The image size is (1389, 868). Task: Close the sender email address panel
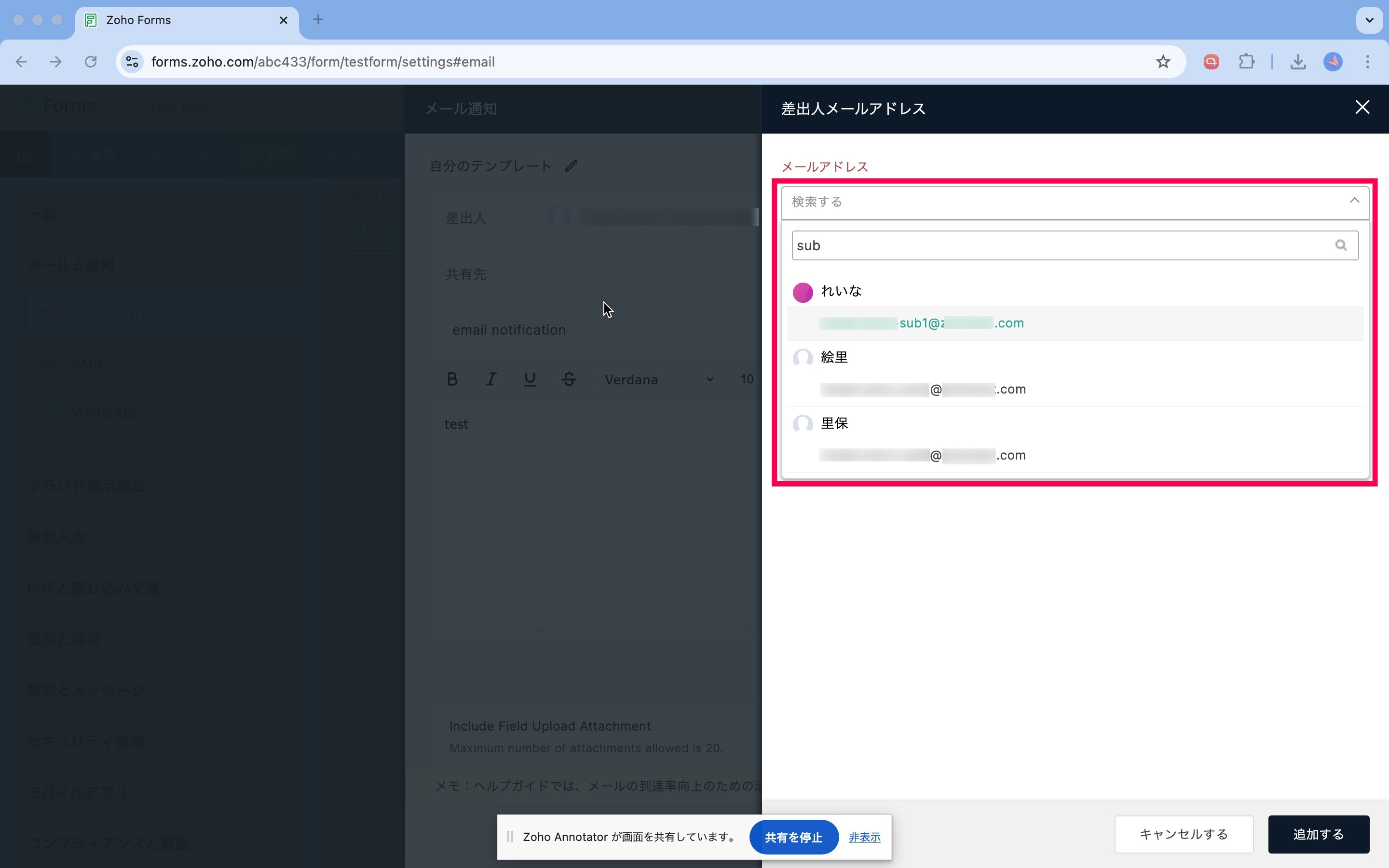pyautogui.click(x=1362, y=108)
